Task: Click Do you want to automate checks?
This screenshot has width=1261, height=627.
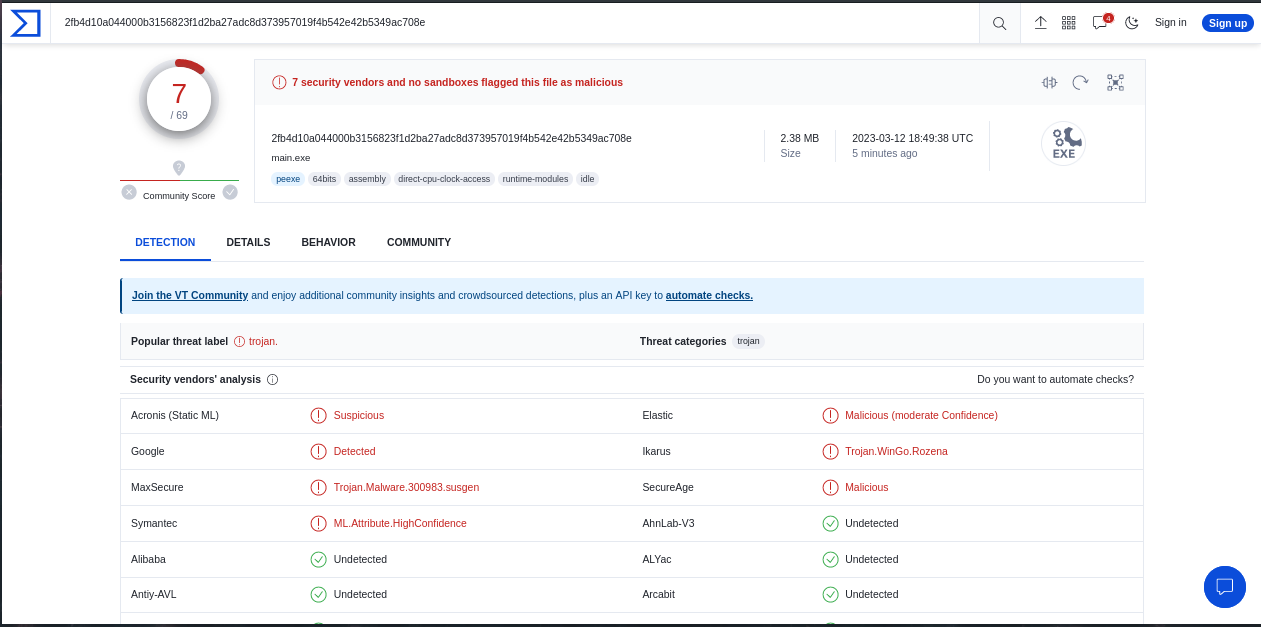Action: [x=1055, y=379]
